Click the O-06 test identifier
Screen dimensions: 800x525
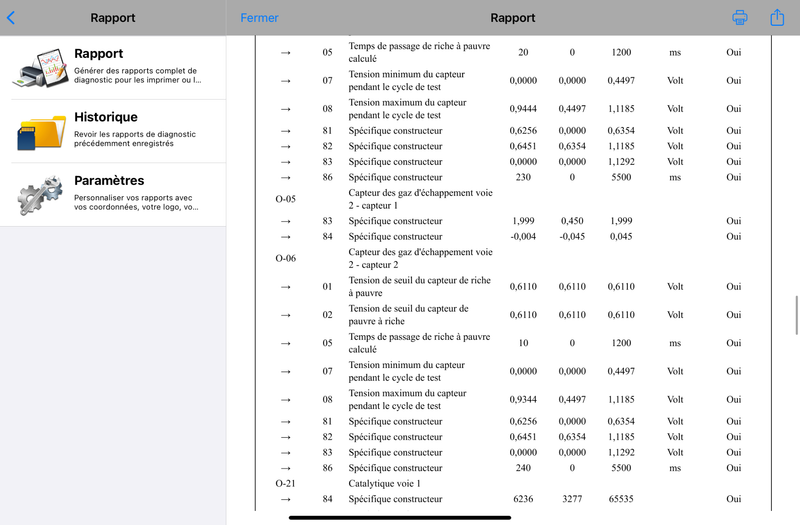tap(285, 258)
